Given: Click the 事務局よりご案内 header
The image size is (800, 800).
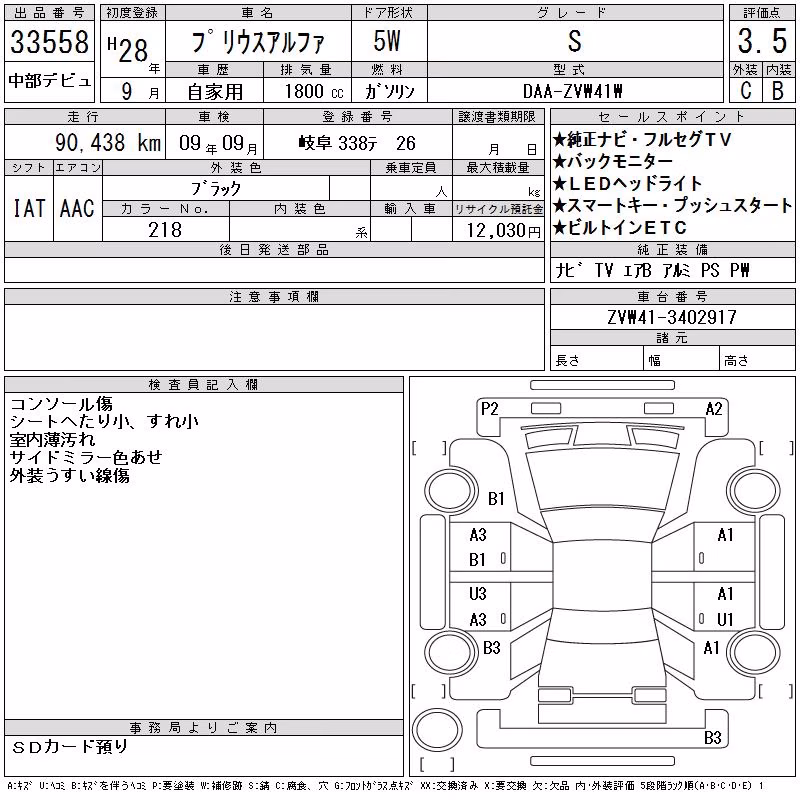Looking at the screenshot, I should click(204, 728).
